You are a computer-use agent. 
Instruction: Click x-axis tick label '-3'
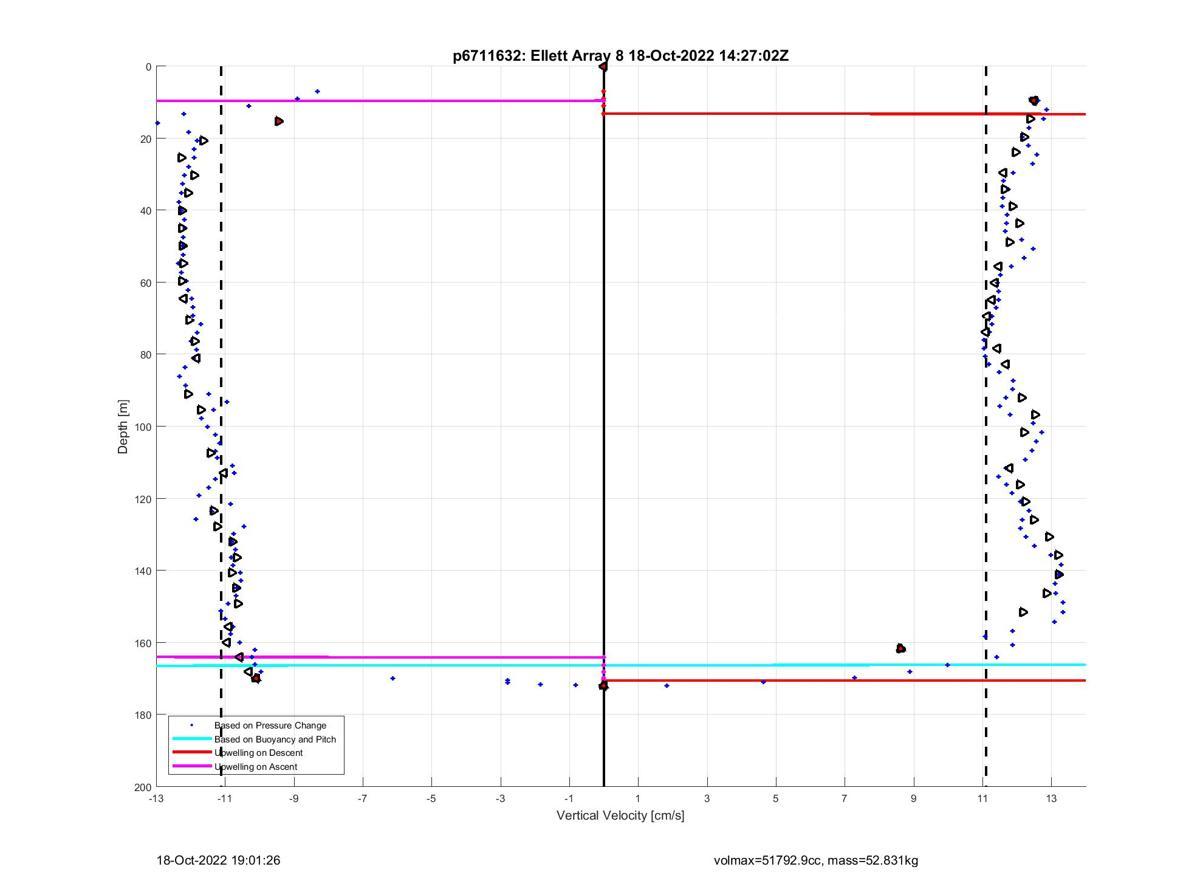click(501, 799)
